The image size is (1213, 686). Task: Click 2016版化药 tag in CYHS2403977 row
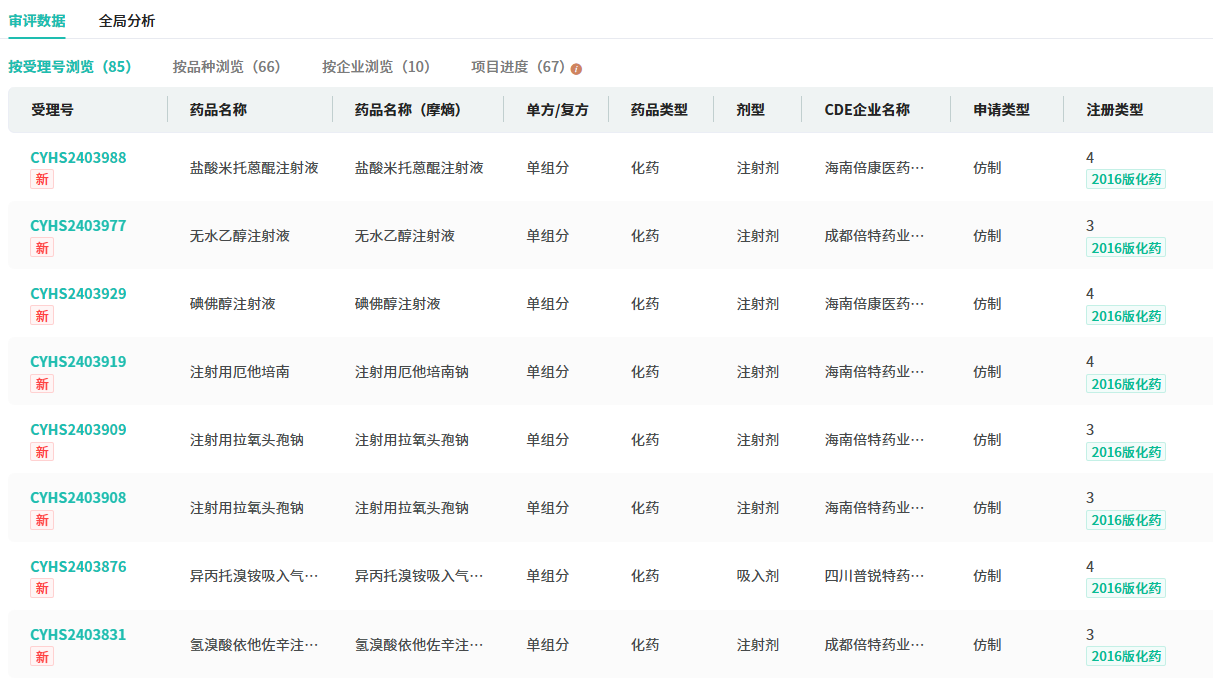coord(1126,248)
